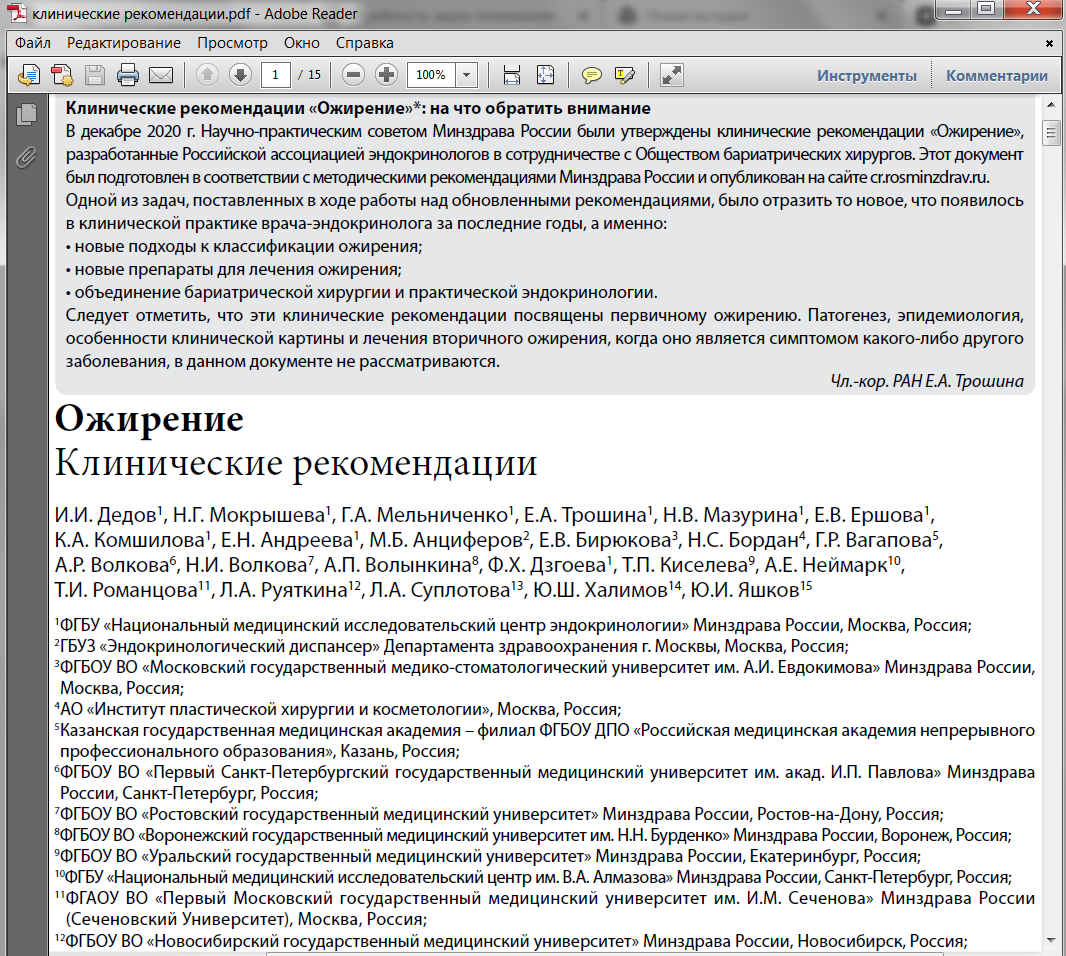Click the 'Клинические рекомендации' subtitle

click(296, 464)
